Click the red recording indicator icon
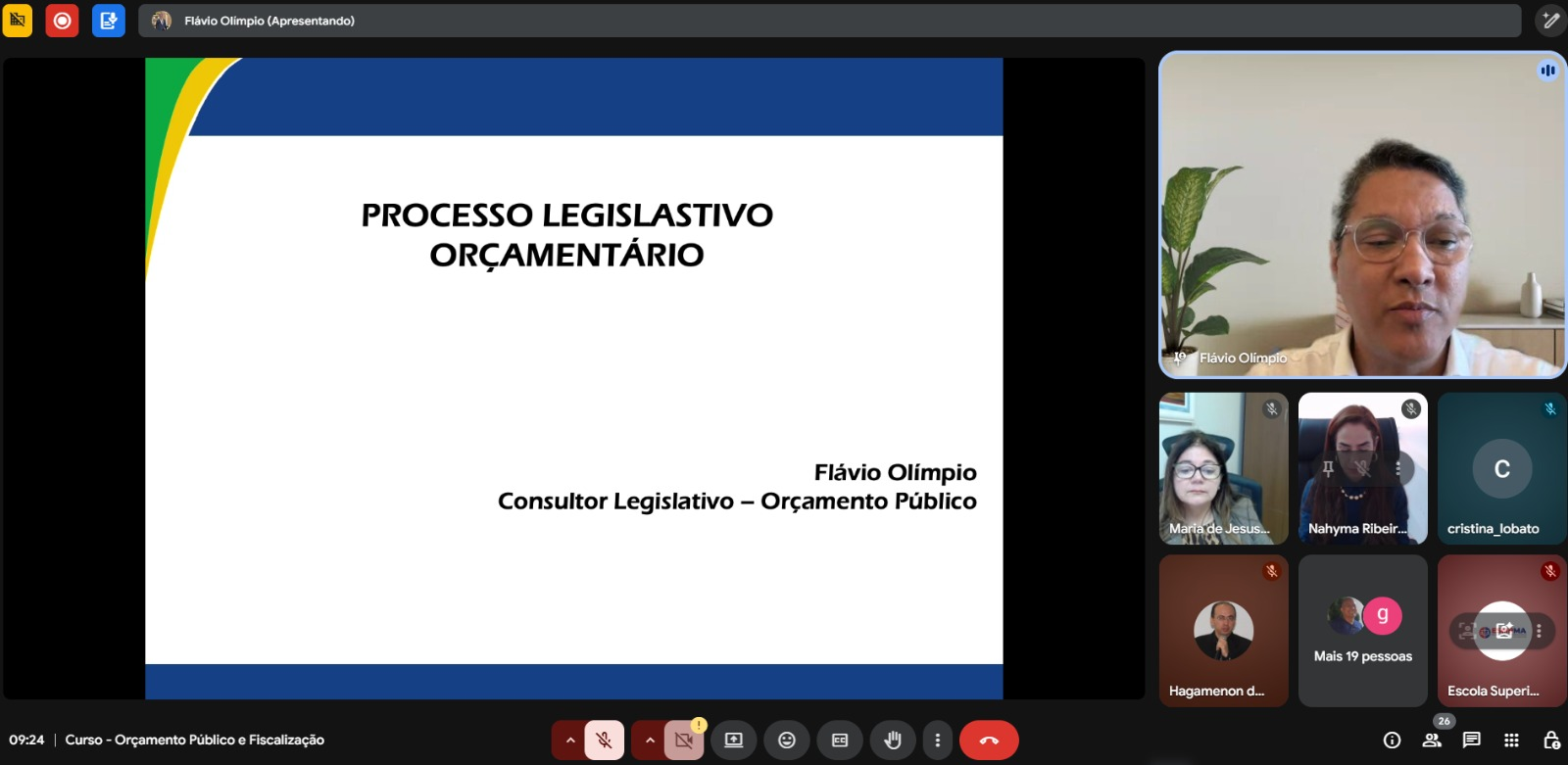The height and width of the screenshot is (765, 1568). (62, 21)
